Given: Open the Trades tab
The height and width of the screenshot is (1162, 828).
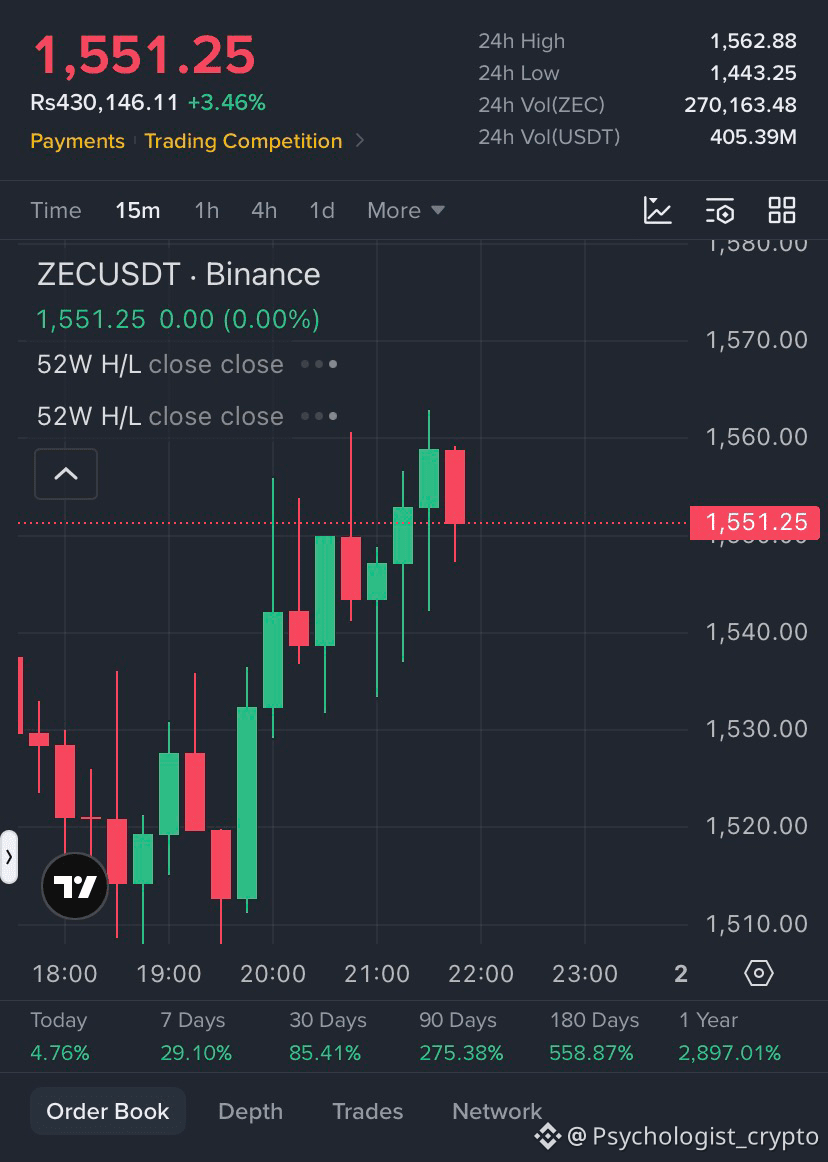Looking at the screenshot, I should click(x=368, y=1111).
